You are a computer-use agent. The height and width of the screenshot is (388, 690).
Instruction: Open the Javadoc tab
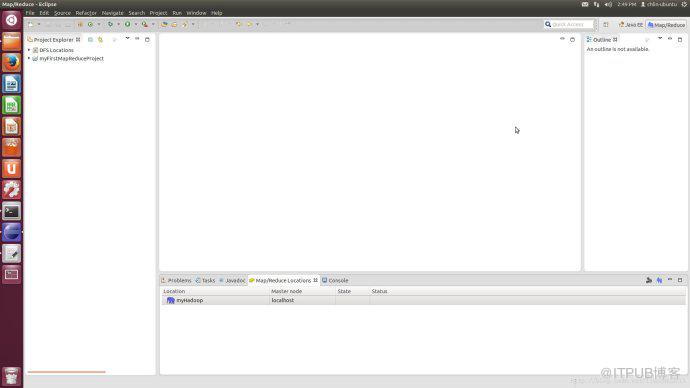[232, 280]
